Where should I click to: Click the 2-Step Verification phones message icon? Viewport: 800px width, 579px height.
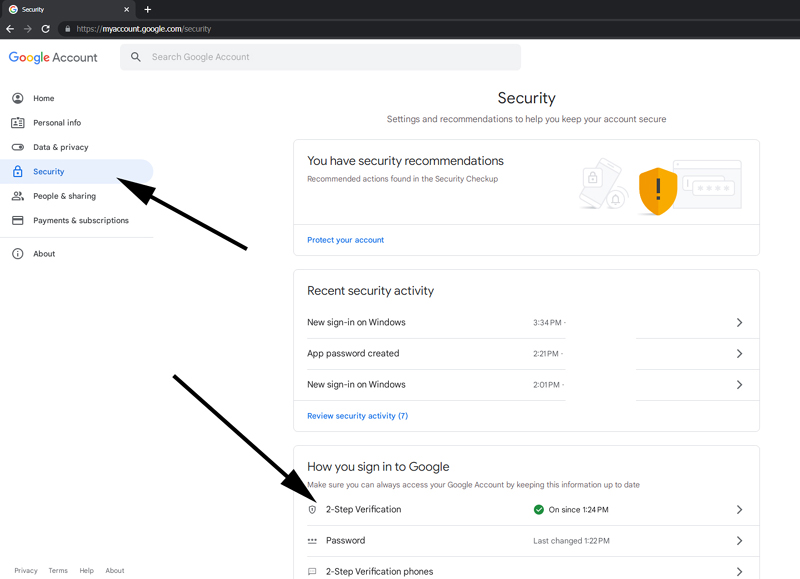312,572
